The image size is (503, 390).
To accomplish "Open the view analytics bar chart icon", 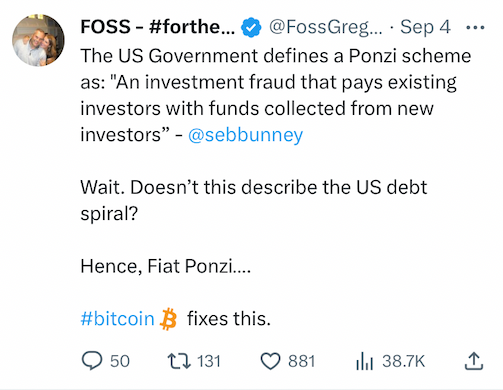I will (x=364, y=362).
